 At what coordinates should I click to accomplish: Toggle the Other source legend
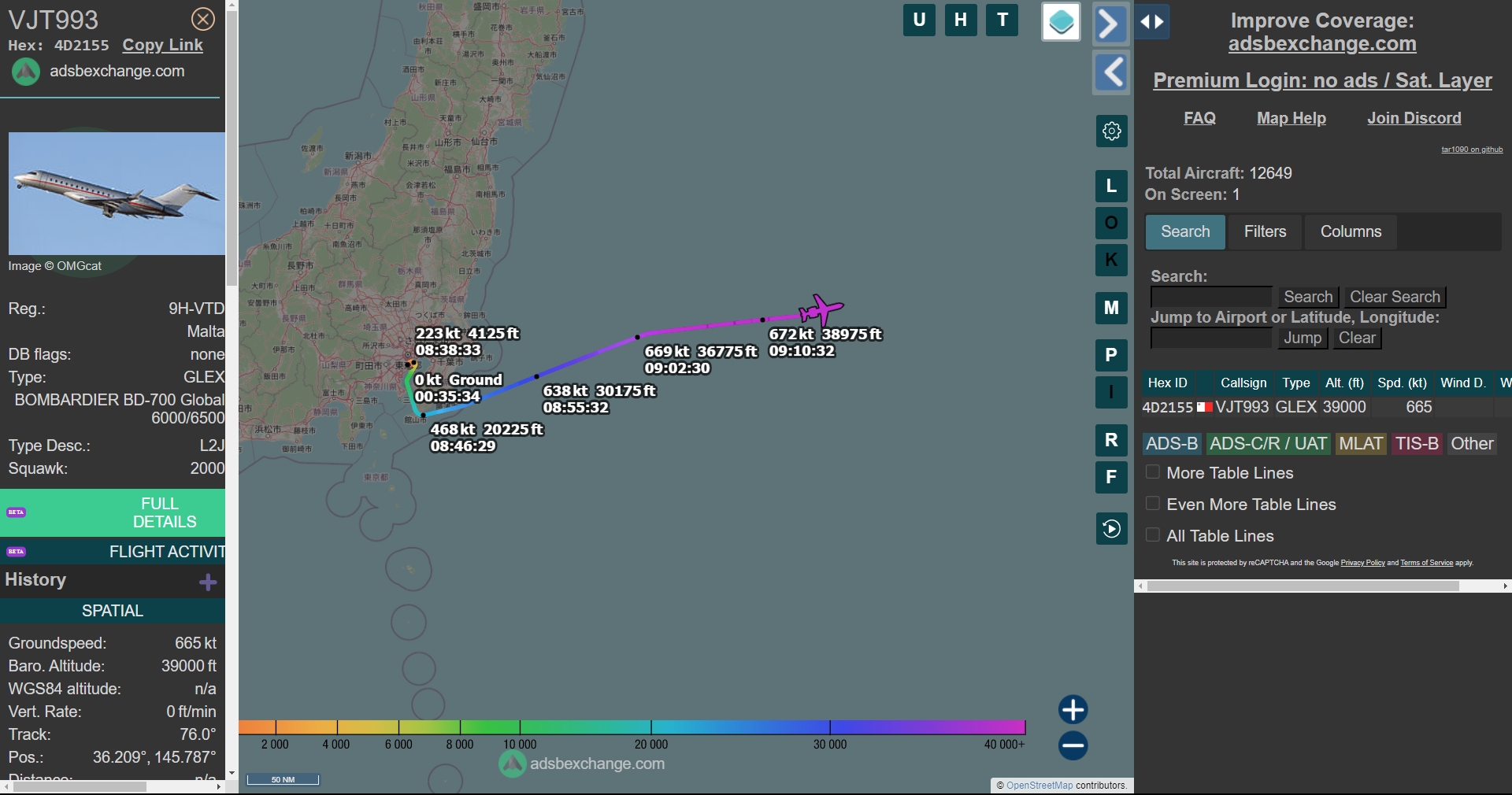click(1472, 444)
